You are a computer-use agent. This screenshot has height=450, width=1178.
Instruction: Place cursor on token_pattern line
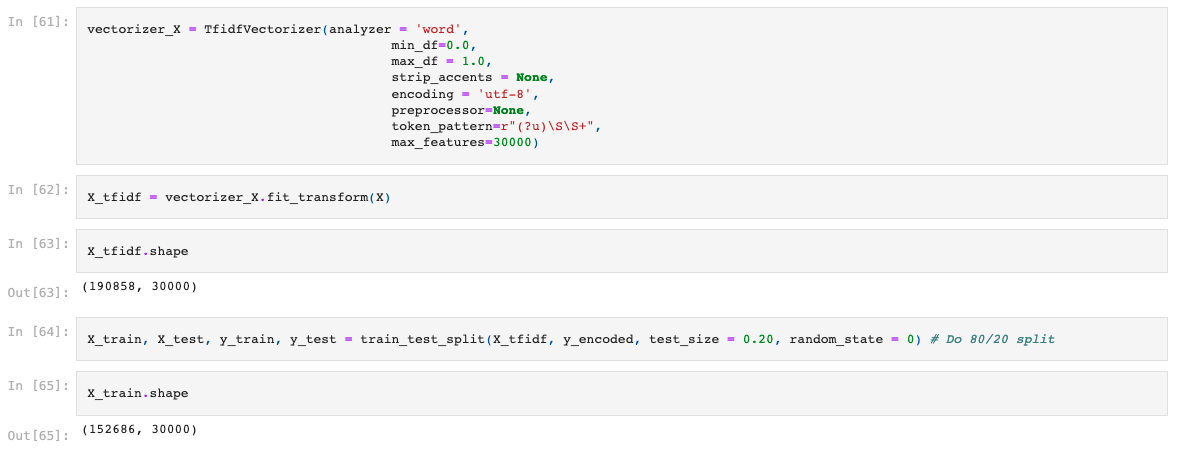(497, 126)
